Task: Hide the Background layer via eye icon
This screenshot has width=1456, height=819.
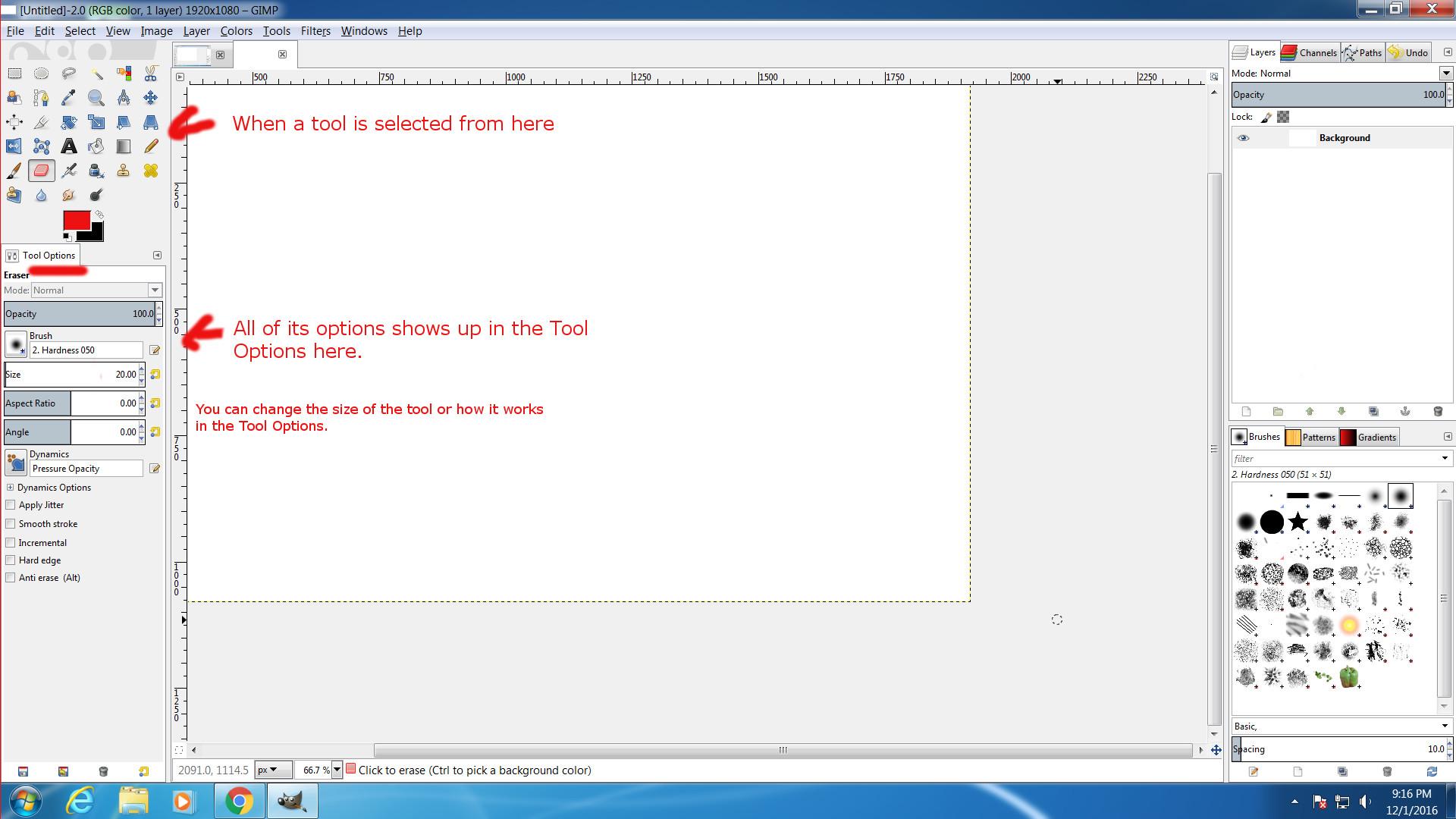Action: tap(1243, 138)
